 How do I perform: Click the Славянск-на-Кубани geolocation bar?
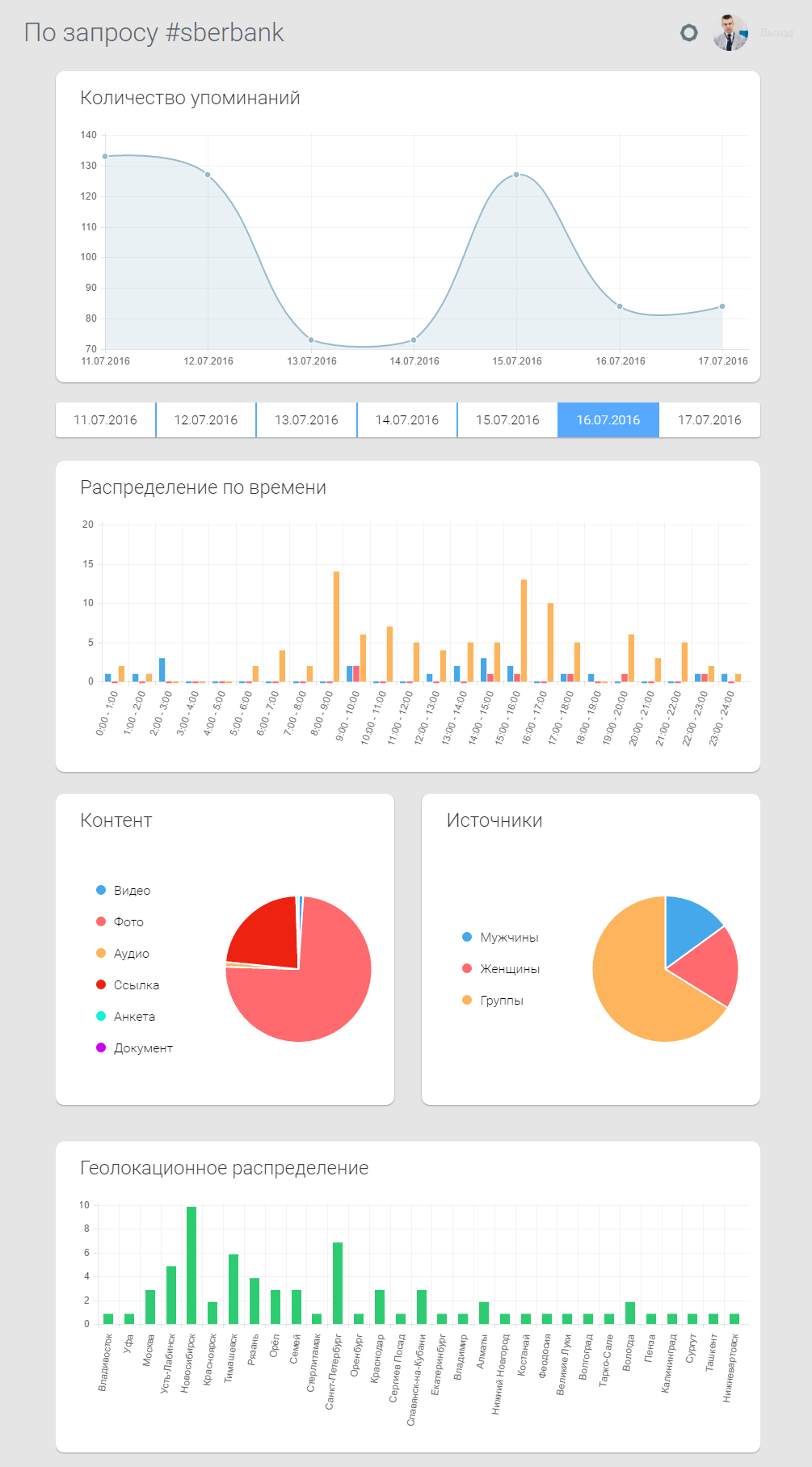pos(422,1307)
